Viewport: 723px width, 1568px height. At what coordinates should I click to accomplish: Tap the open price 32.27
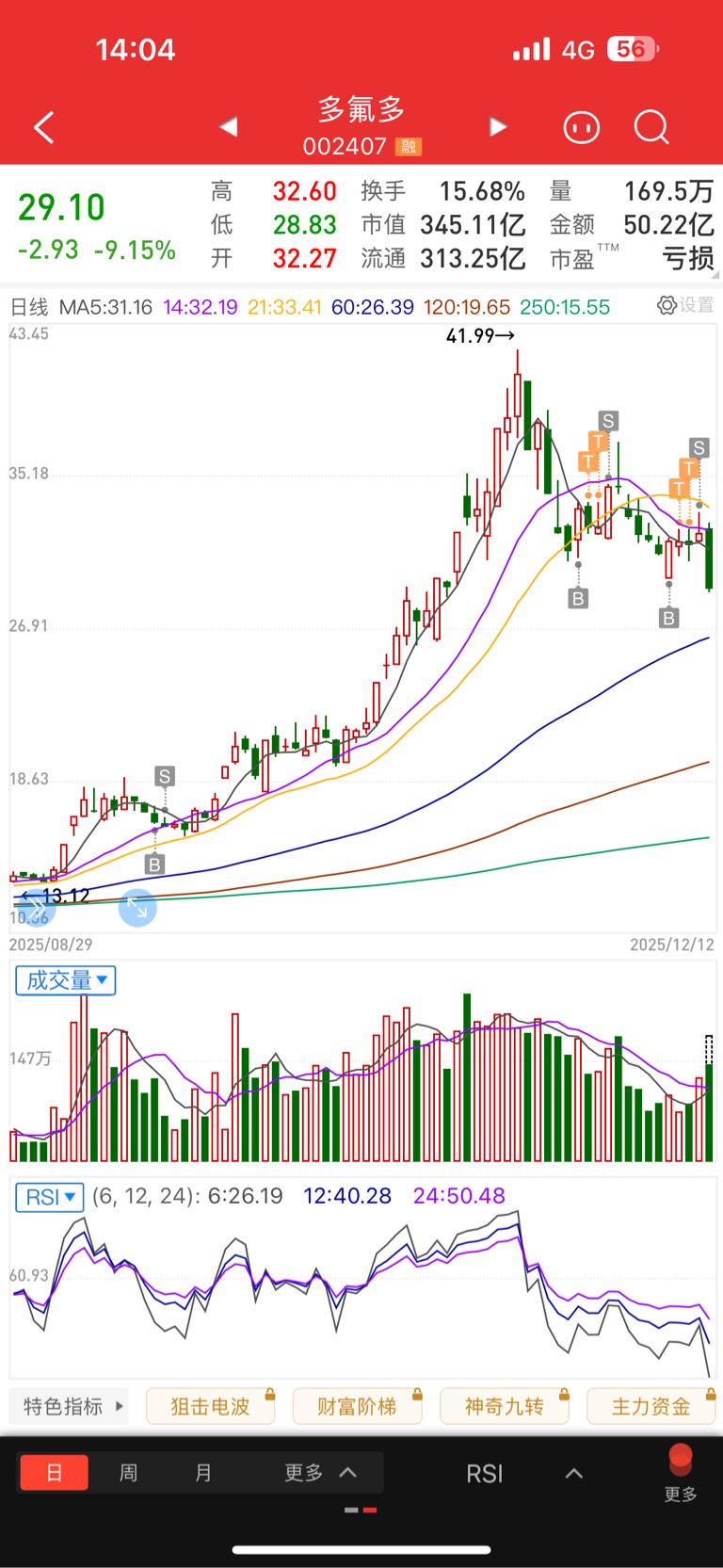click(x=304, y=258)
